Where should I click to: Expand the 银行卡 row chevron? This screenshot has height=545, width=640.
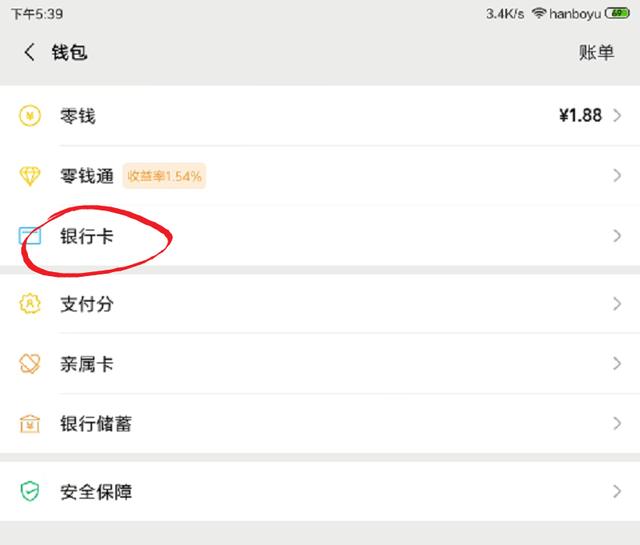(617, 236)
